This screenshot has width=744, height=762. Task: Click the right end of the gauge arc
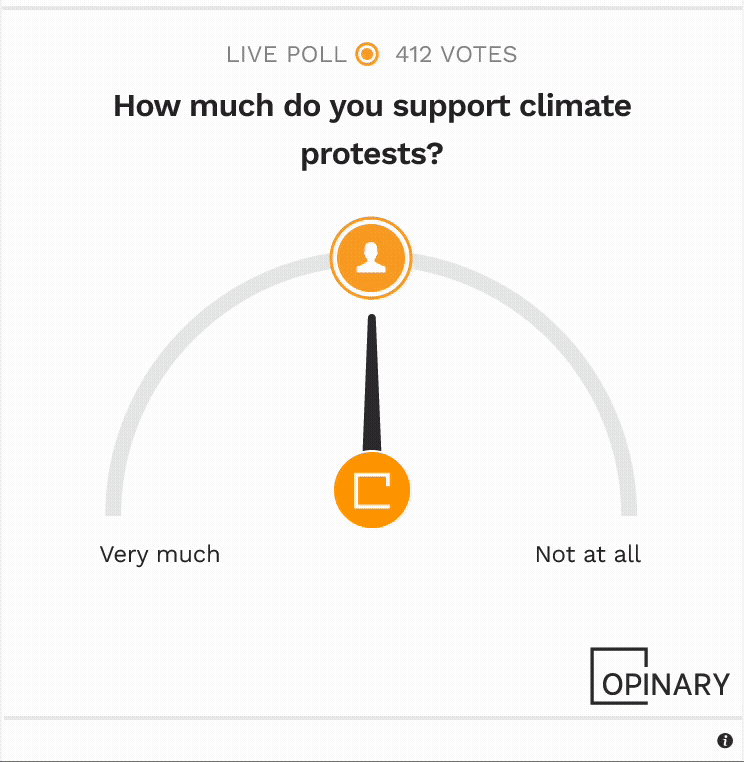(x=629, y=505)
